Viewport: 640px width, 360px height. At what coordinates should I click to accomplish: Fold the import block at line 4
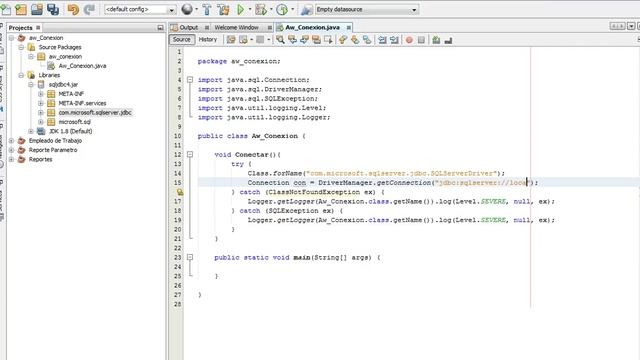[190, 80]
